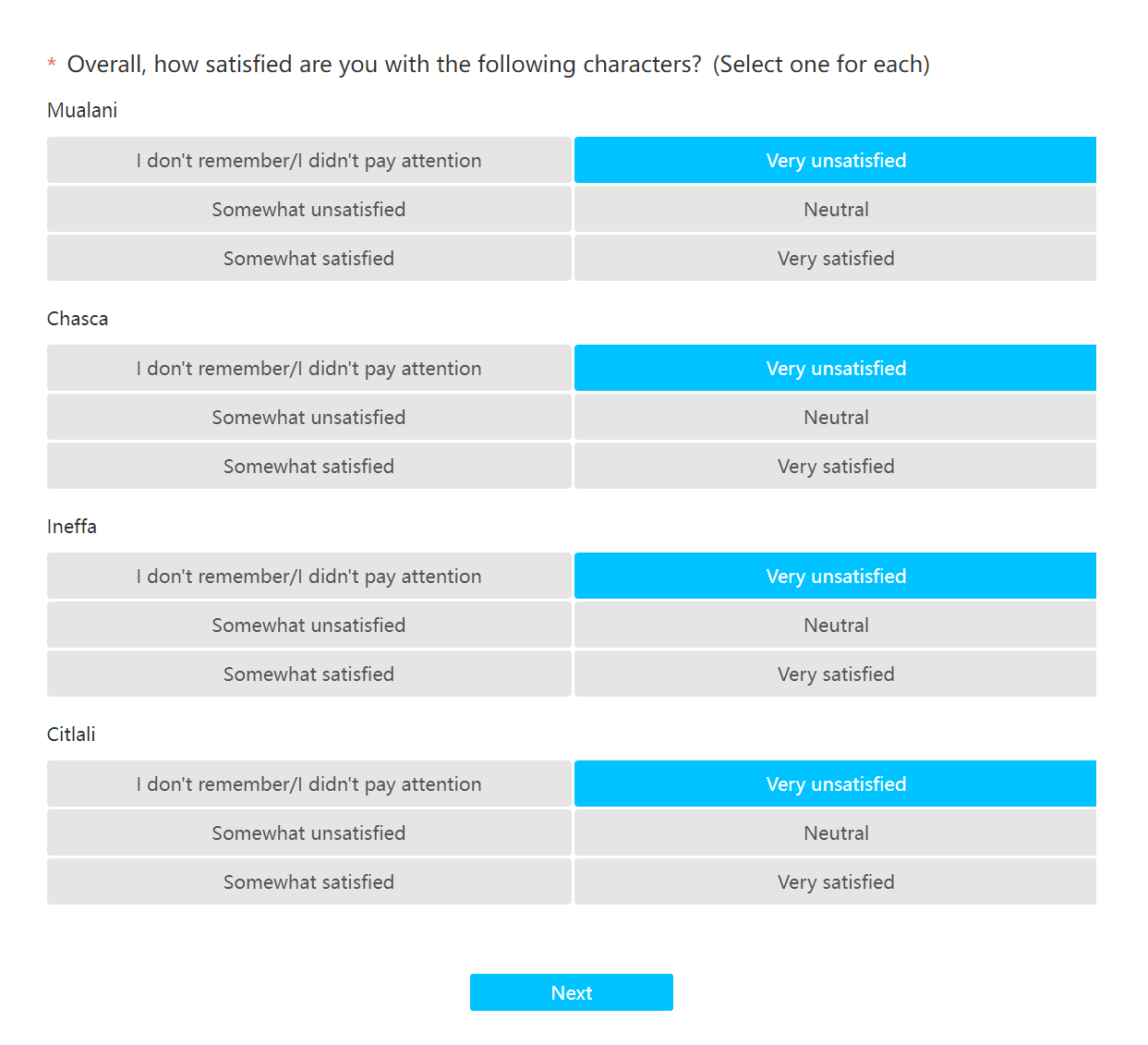Viewport: 1148px width, 1045px height.
Task: Select Neutral for Chasca
Action: click(835, 417)
